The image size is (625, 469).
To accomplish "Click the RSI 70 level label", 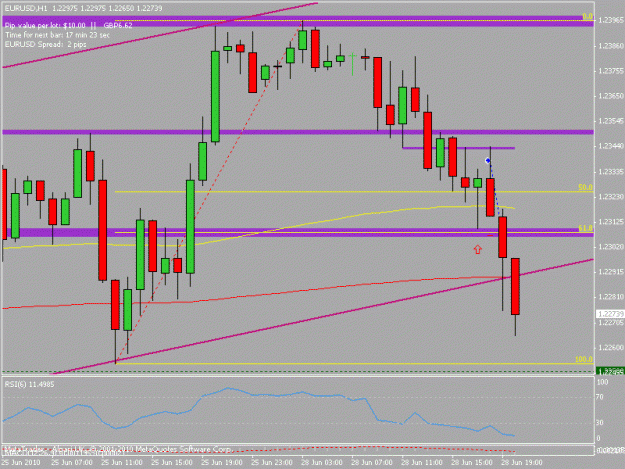I will 600,397.
